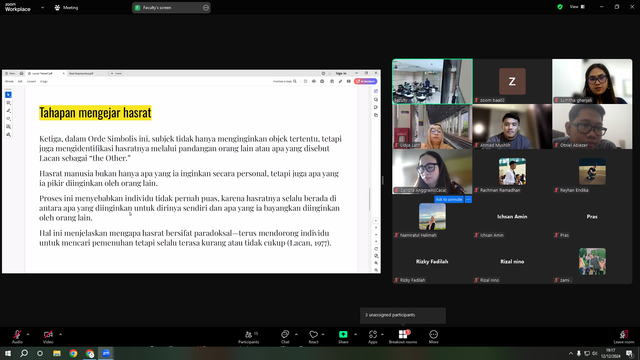
Task: Open the Participants panel
Action: [249, 337]
